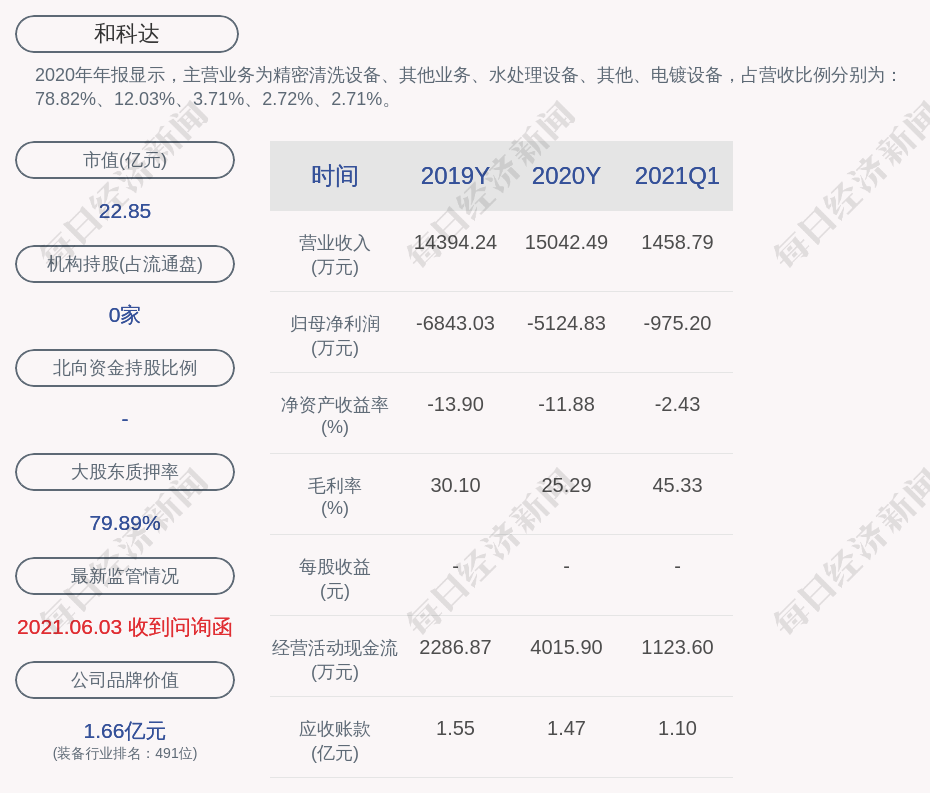Select the 2020Y column header
This screenshot has height=793, width=930.
point(566,176)
